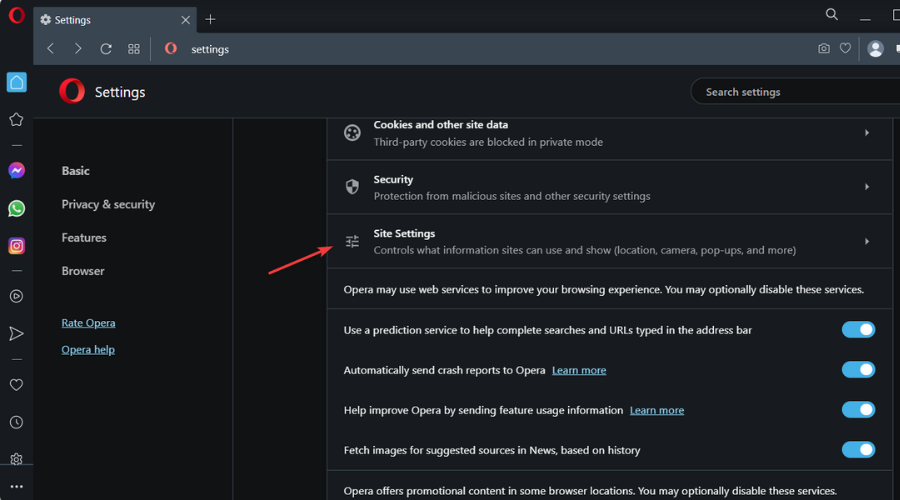Open Learn more link for feature usage
This screenshot has width=900, height=500.
tap(657, 410)
